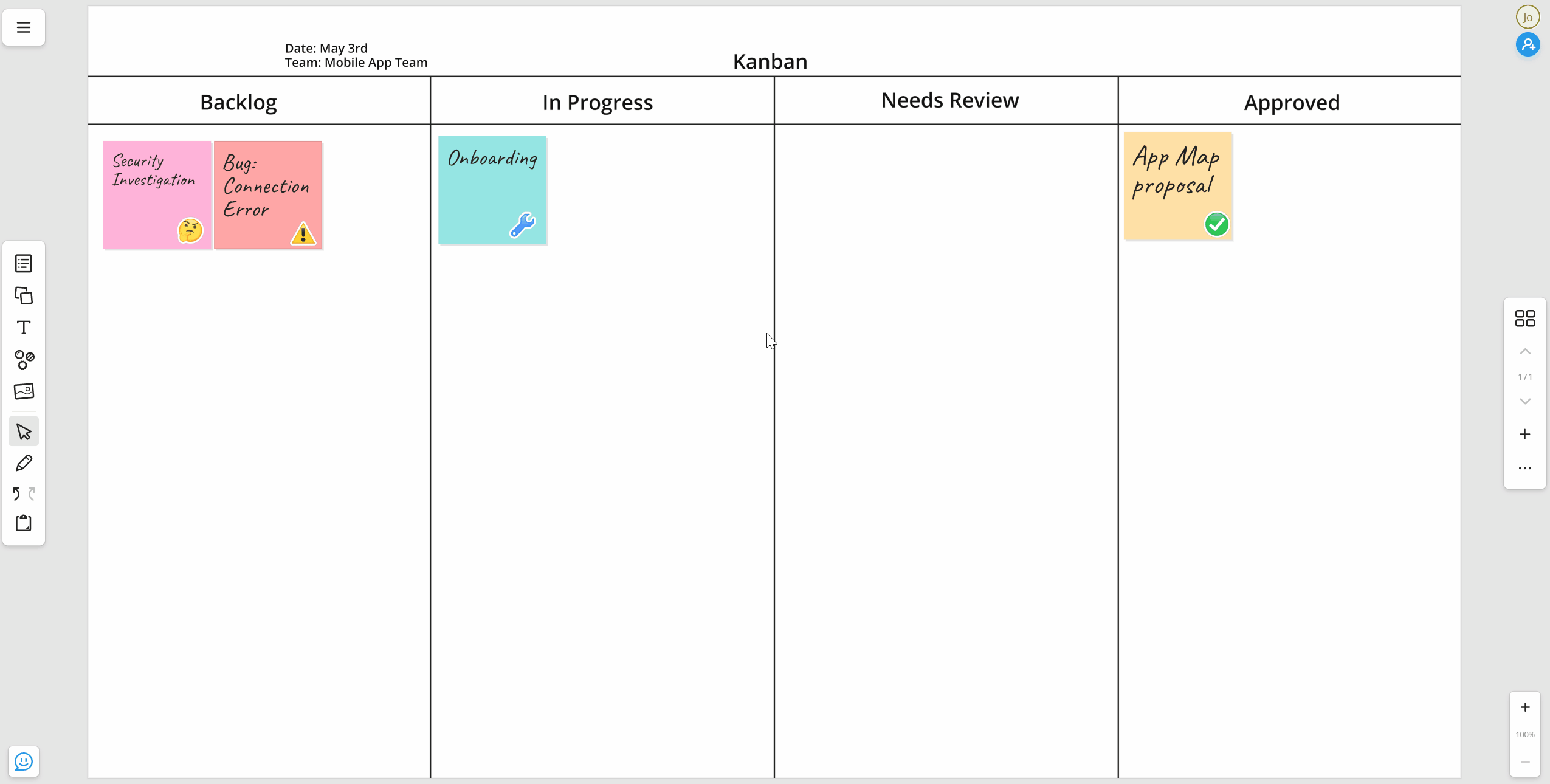This screenshot has height=784, width=1550.
Task: Click the In Progress column header
Action: 597,101
